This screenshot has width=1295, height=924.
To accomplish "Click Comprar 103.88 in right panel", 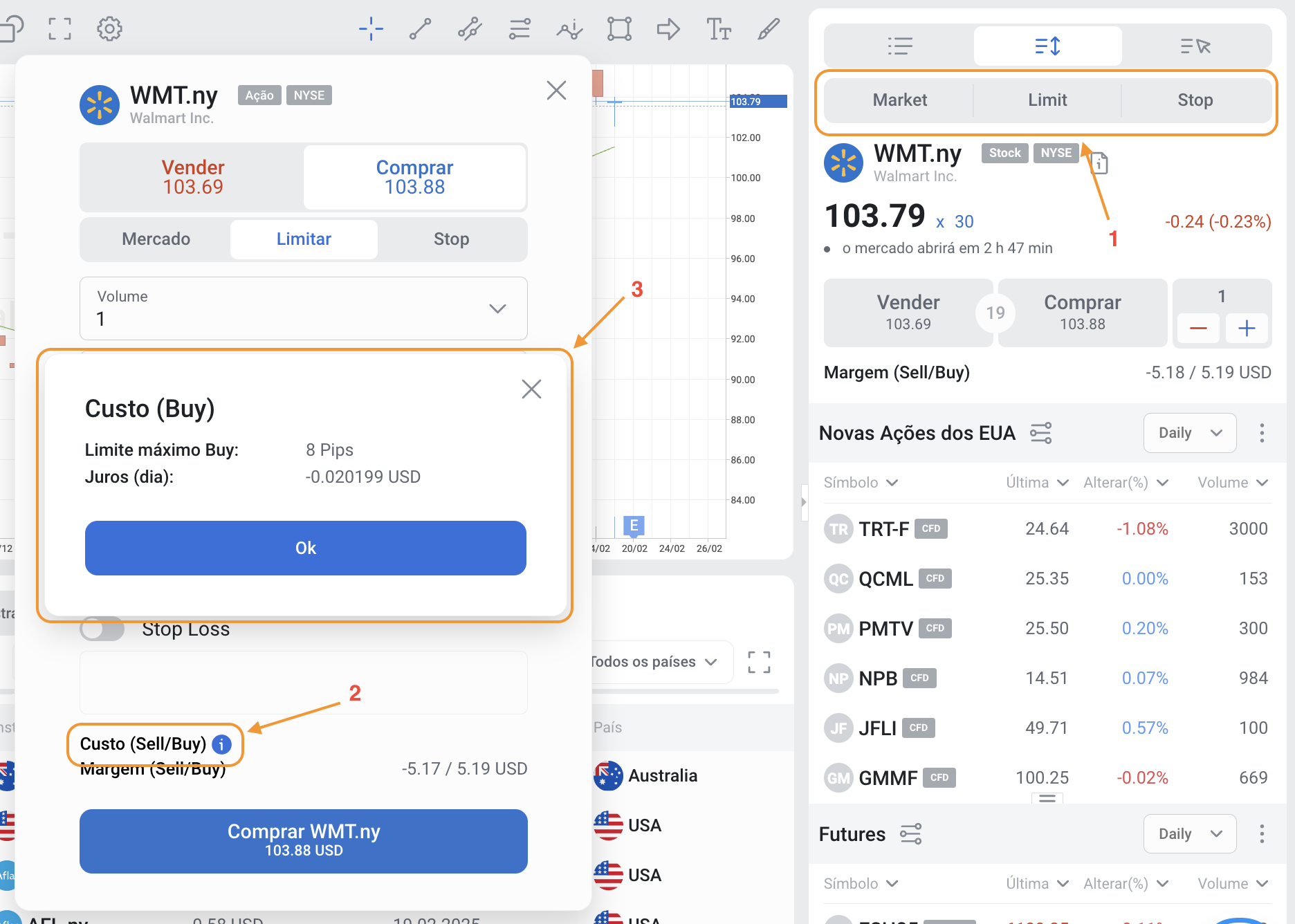I will pos(1082,313).
